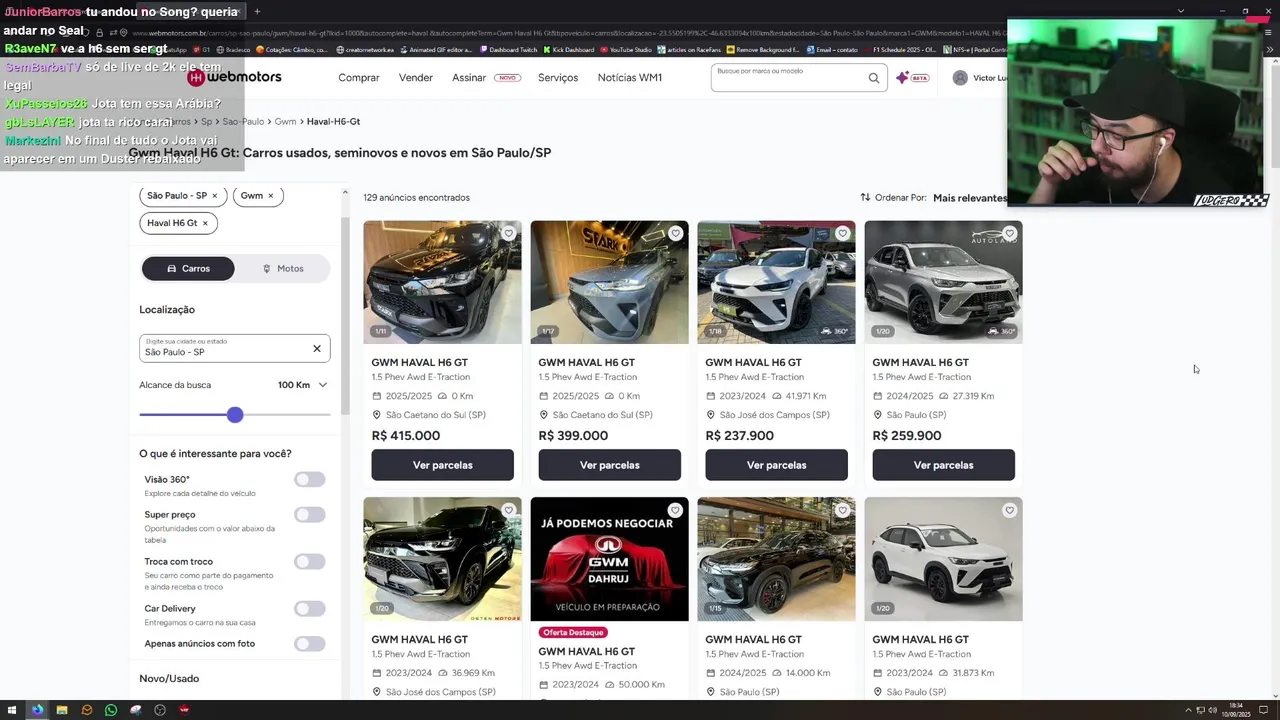
Task: Open the silver Haval photo priced R$ 399.000
Action: [609, 282]
